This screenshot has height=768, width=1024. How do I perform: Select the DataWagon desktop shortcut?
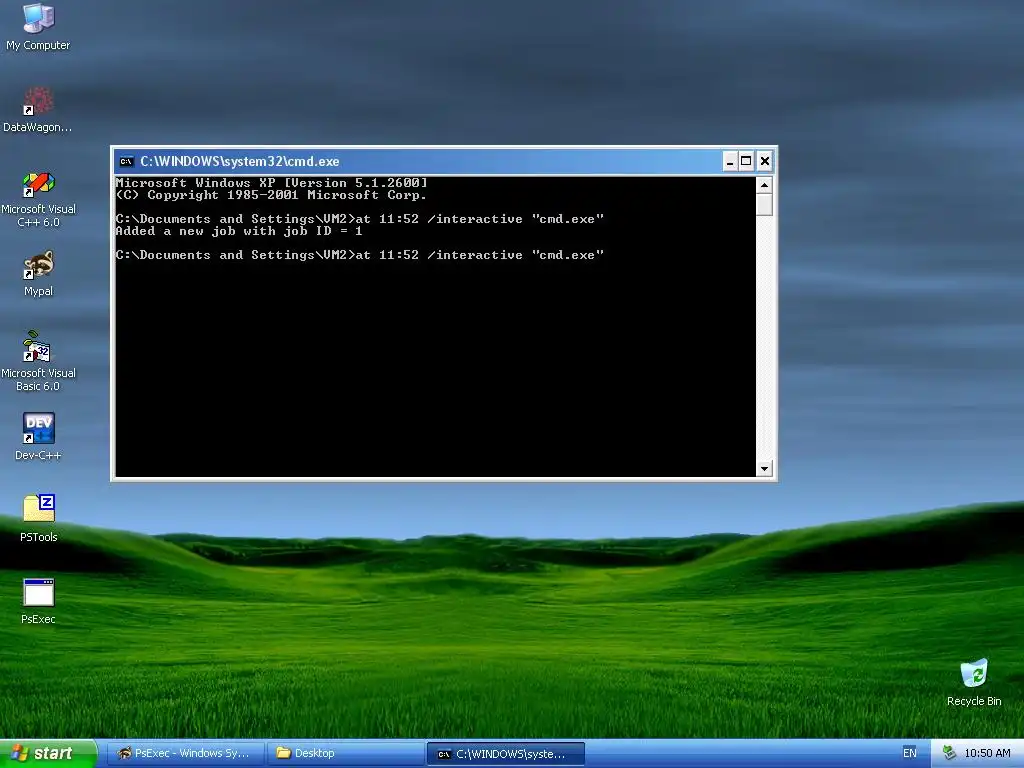tap(38, 109)
